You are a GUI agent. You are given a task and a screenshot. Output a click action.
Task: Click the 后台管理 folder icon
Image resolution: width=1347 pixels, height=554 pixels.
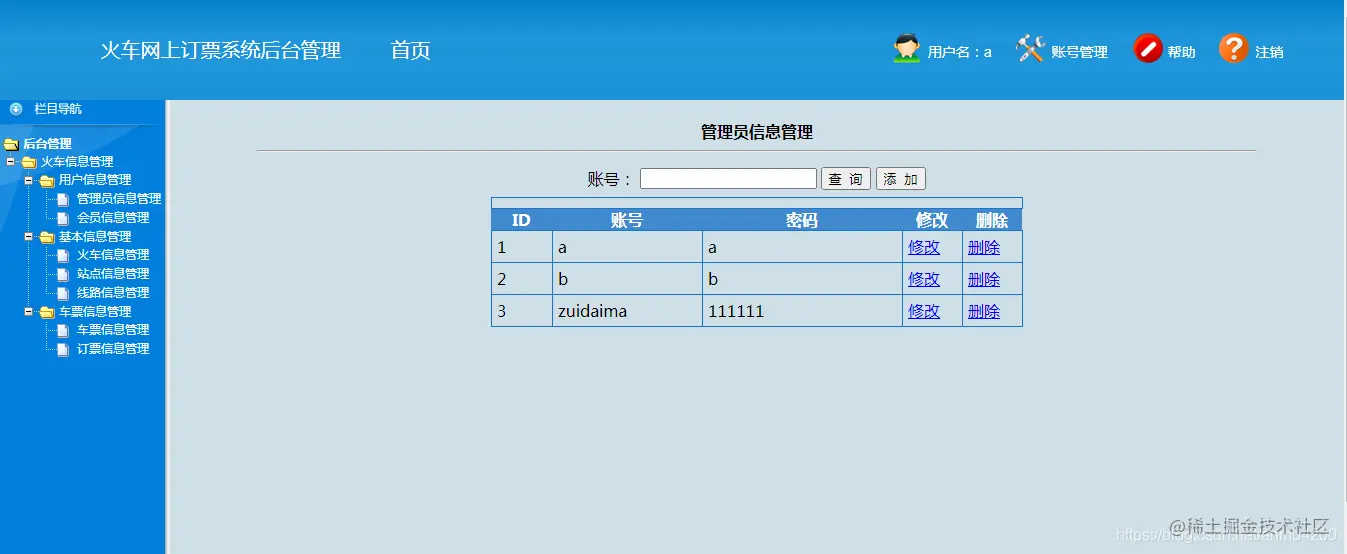coord(11,144)
